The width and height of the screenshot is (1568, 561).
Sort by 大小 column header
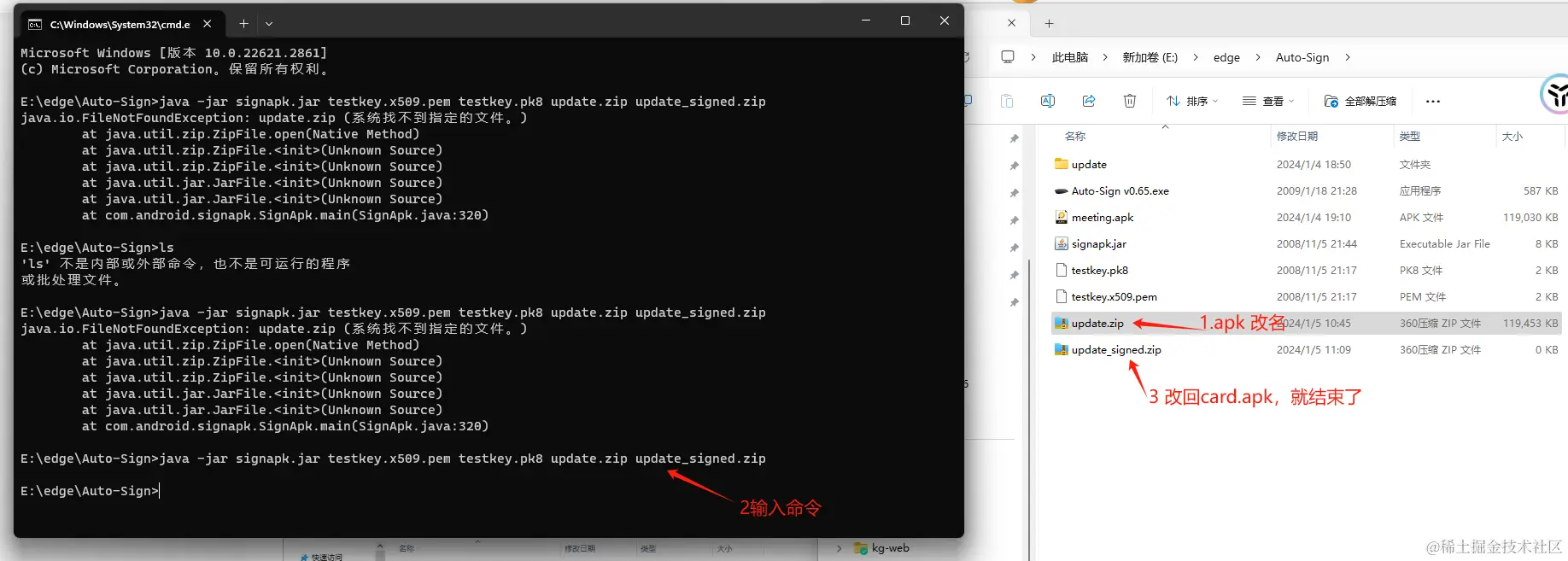(1512, 136)
